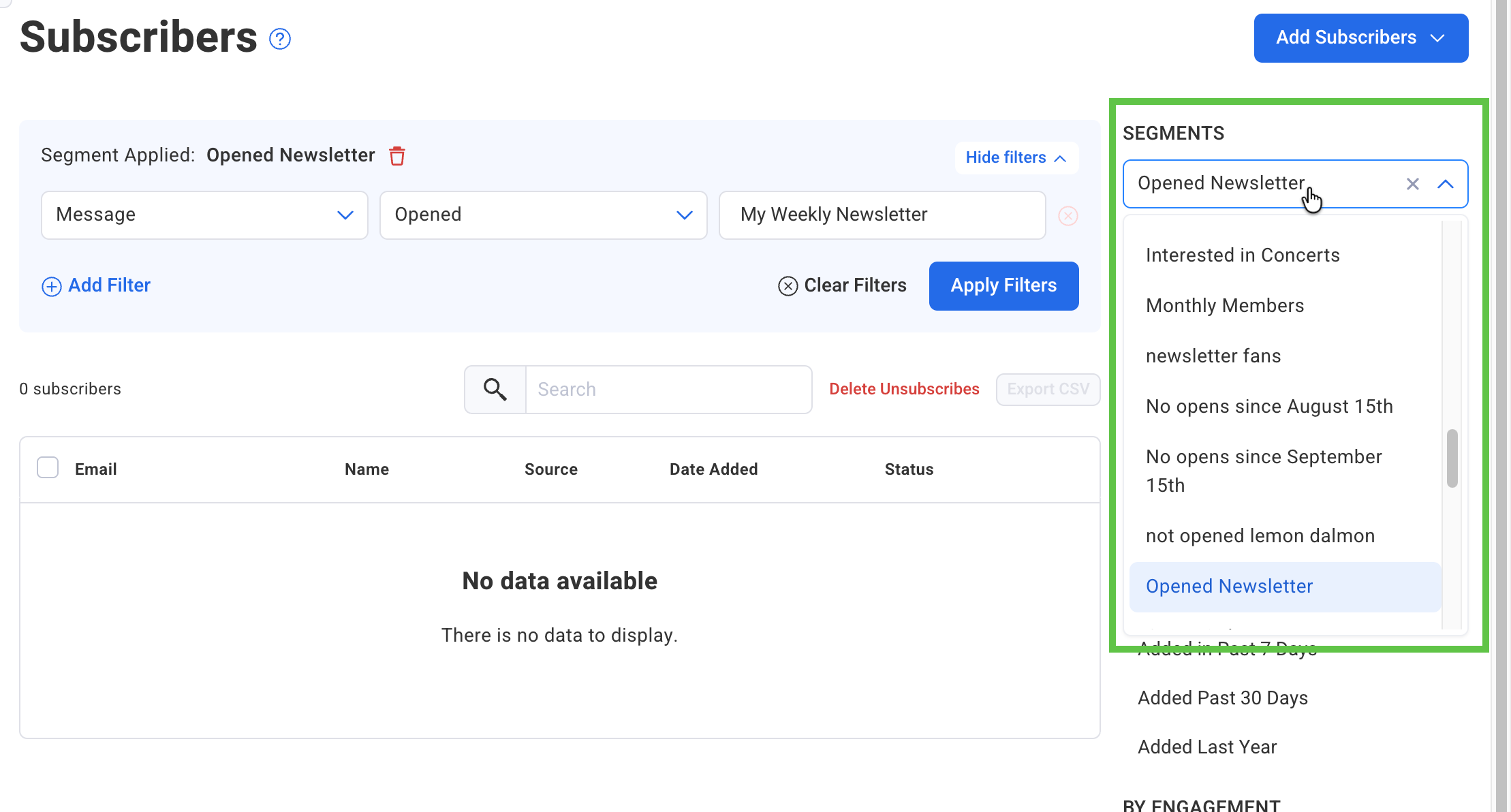Remove the filter row with red X
The width and height of the screenshot is (1511, 812).
(x=1068, y=216)
